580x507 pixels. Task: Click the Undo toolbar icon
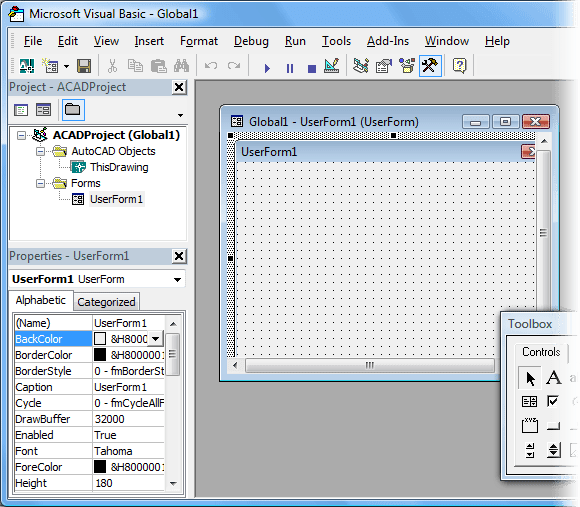pos(211,66)
